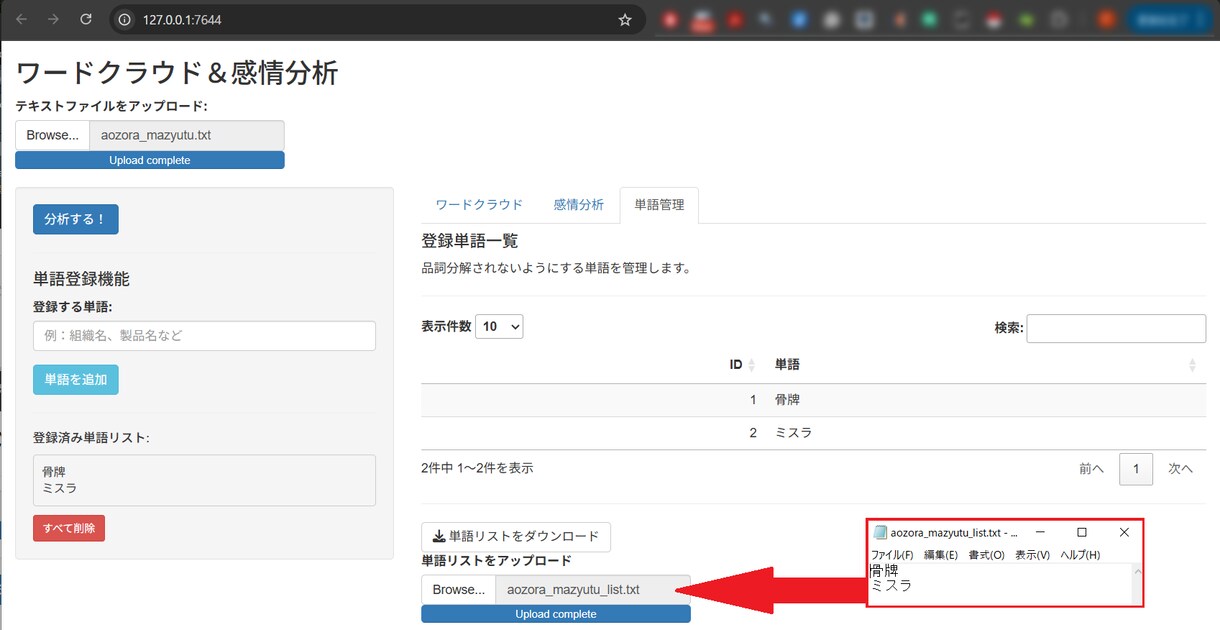Maximize the Notepad window
This screenshot has width=1220, height=630.
click(x=1082, y=533)
